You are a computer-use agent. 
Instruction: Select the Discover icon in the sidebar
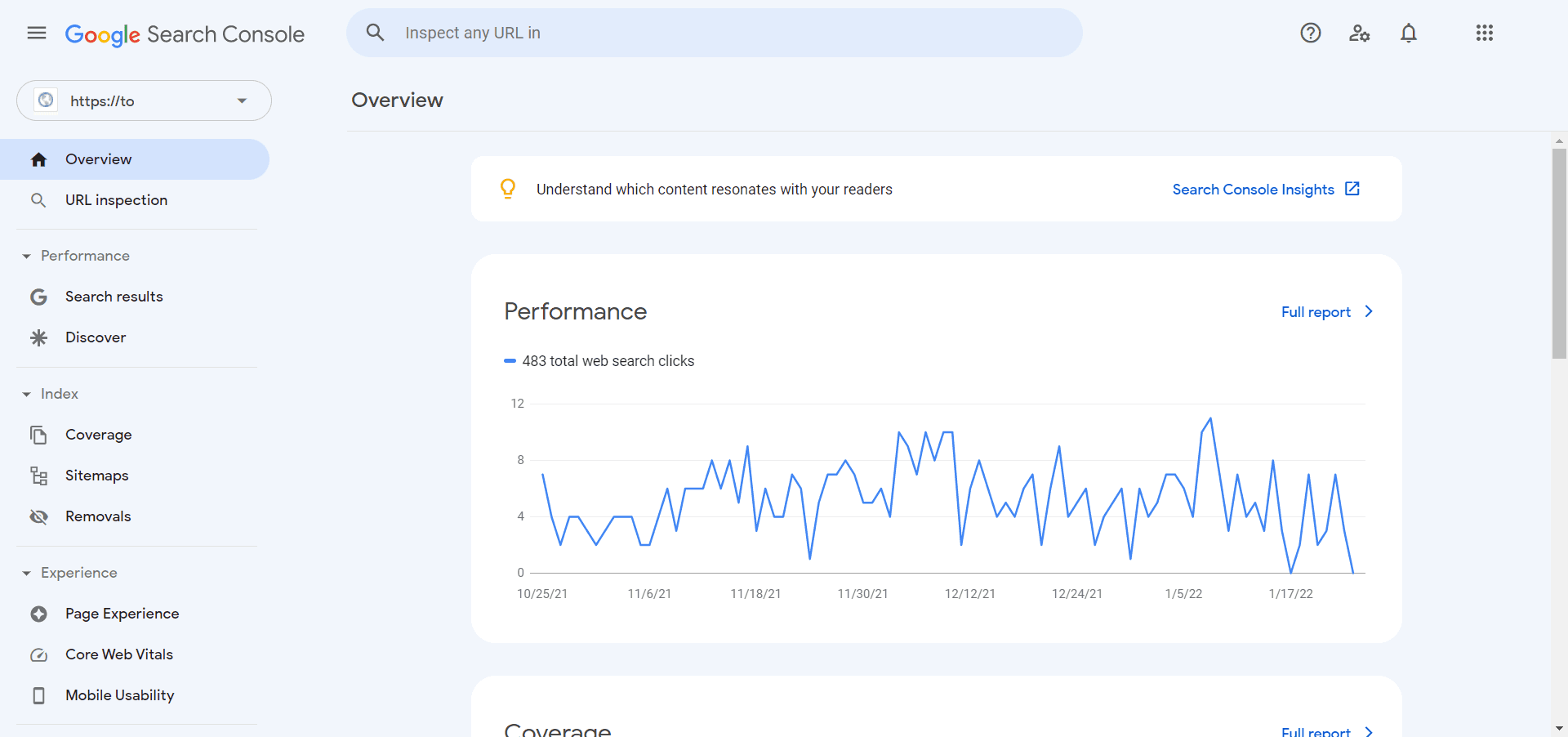[x=38, y=337]
